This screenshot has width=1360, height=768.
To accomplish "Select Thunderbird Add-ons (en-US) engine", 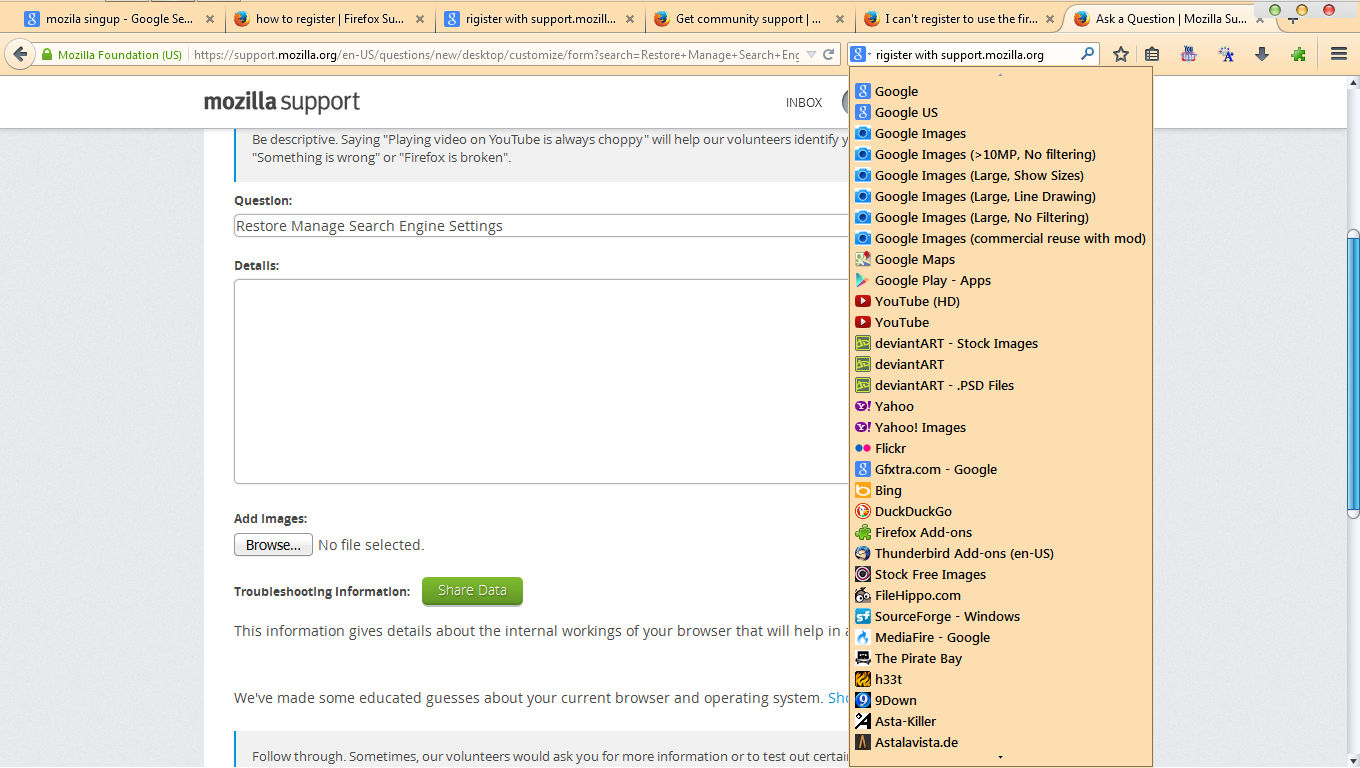I will tap(1000, 553).
